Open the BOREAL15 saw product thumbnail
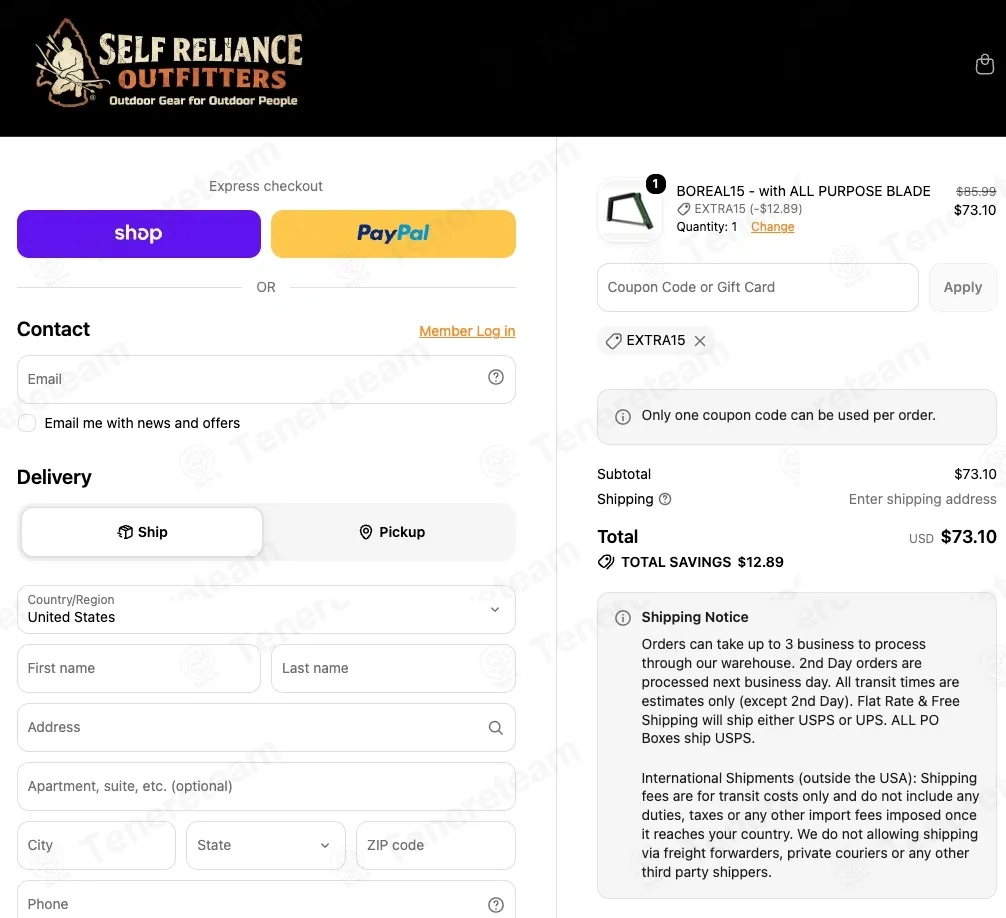 pyautogui.click(x=629, y=210)
